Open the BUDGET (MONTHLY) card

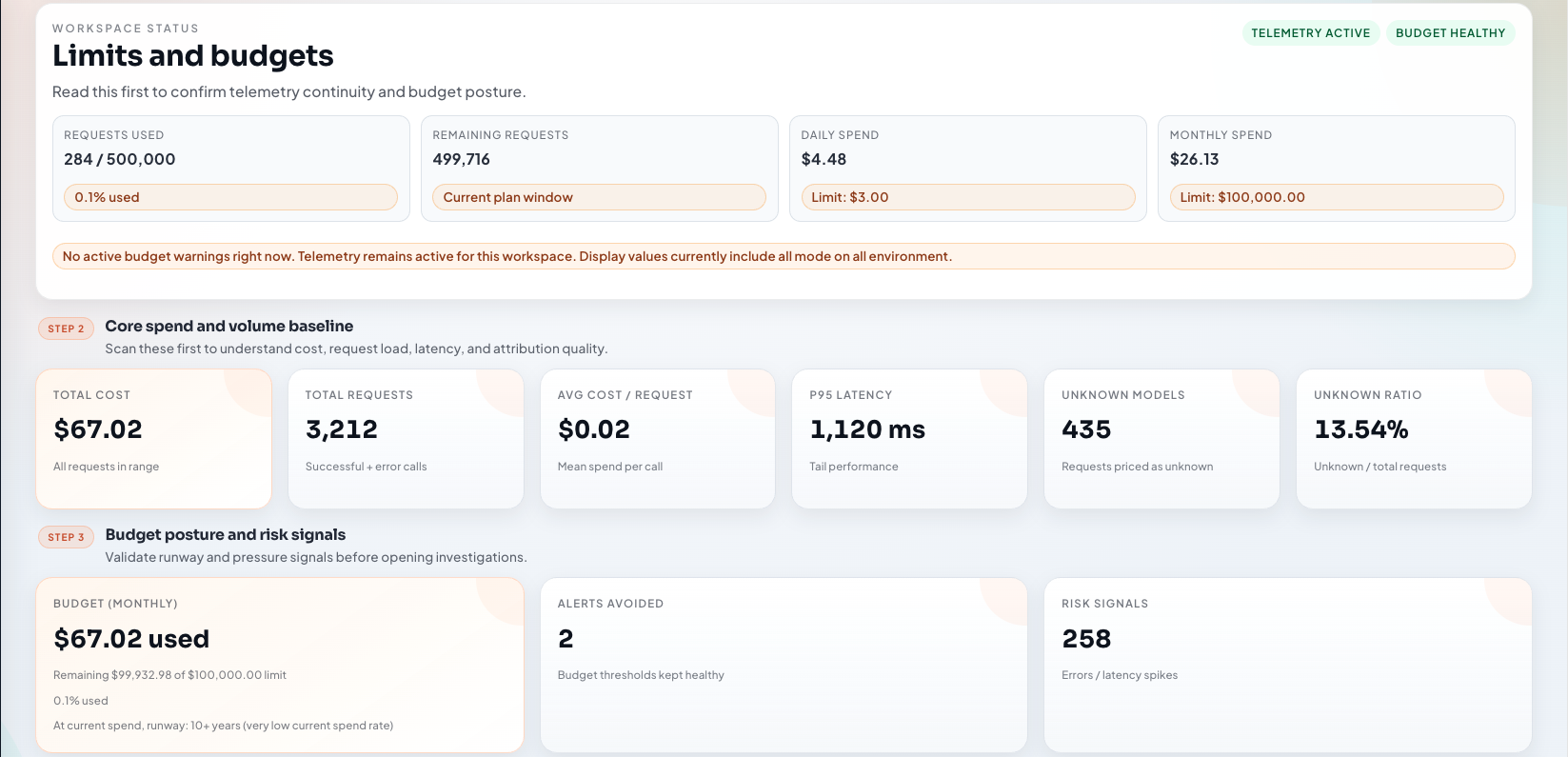click(x=280, y=665)
